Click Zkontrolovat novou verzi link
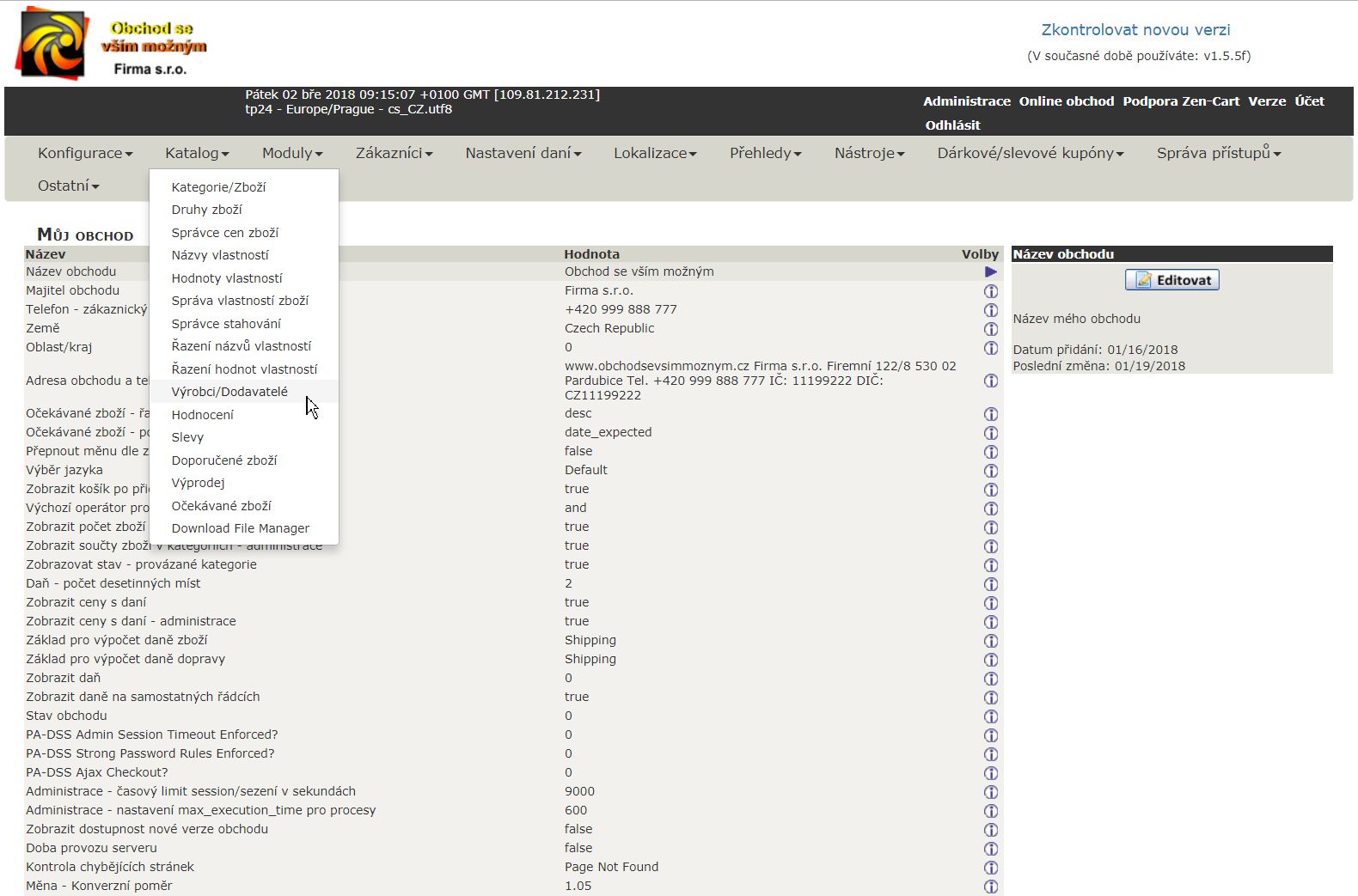This screenshot has height=896, width=1358. point(1135,30)
